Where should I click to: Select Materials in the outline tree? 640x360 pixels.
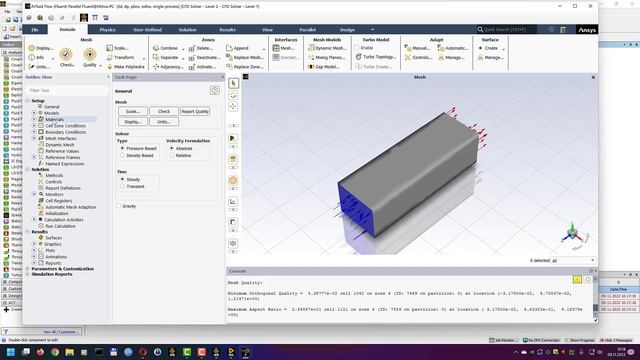tap(55, 120)
